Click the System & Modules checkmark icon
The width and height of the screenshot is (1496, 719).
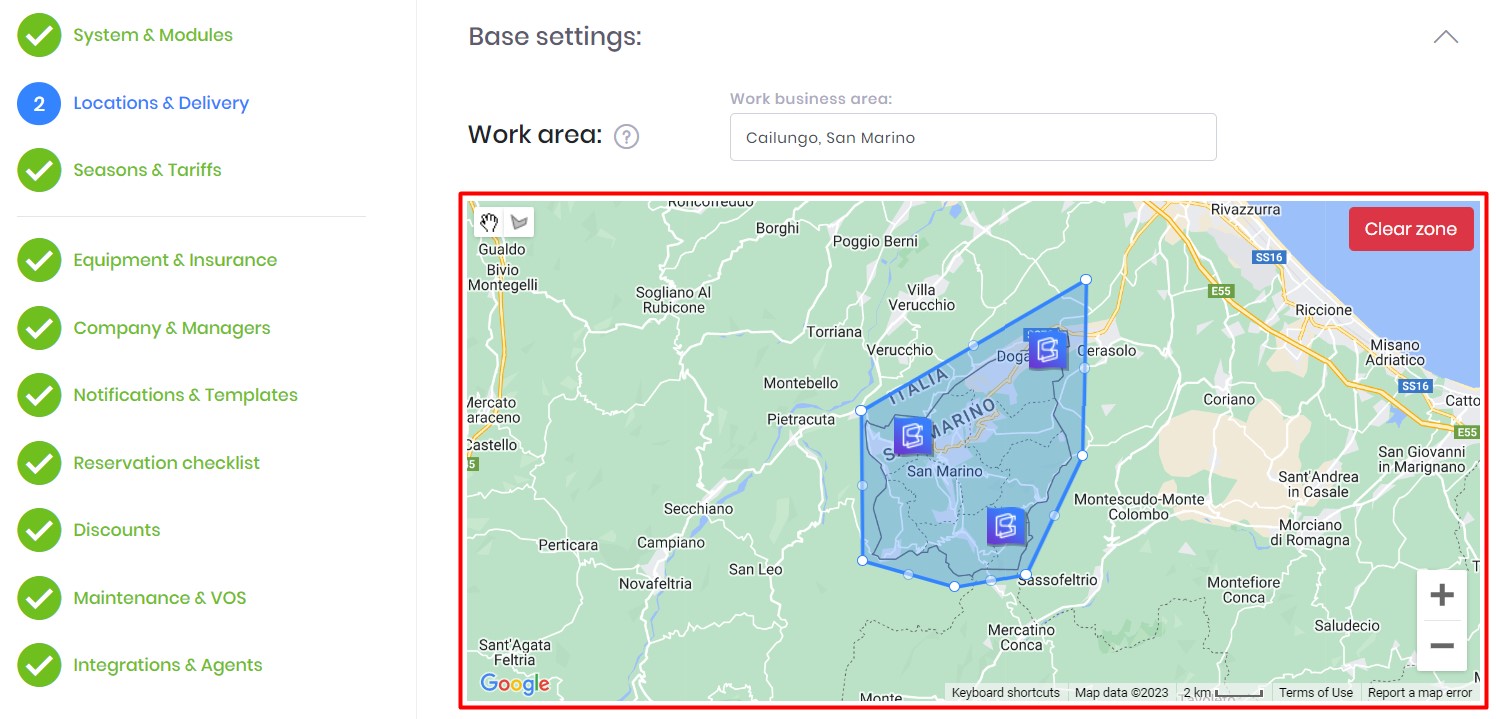(39, 35)
